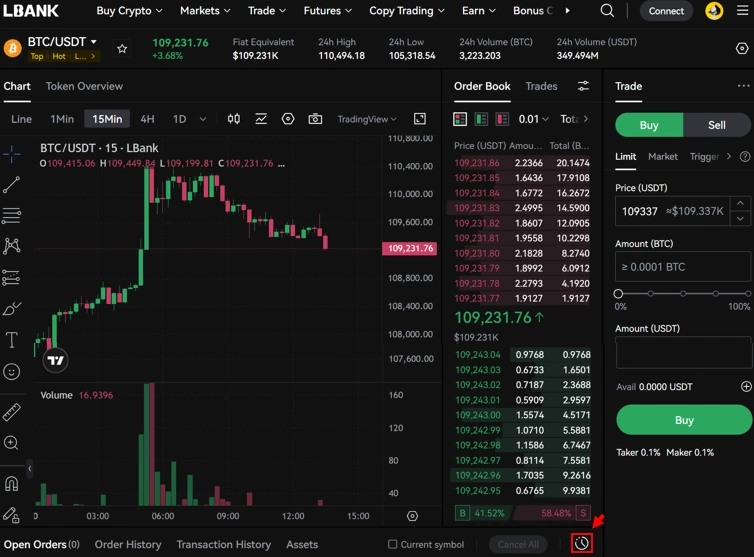
Task: Open the Futures dropdown menu
Action: pos(327,11)
